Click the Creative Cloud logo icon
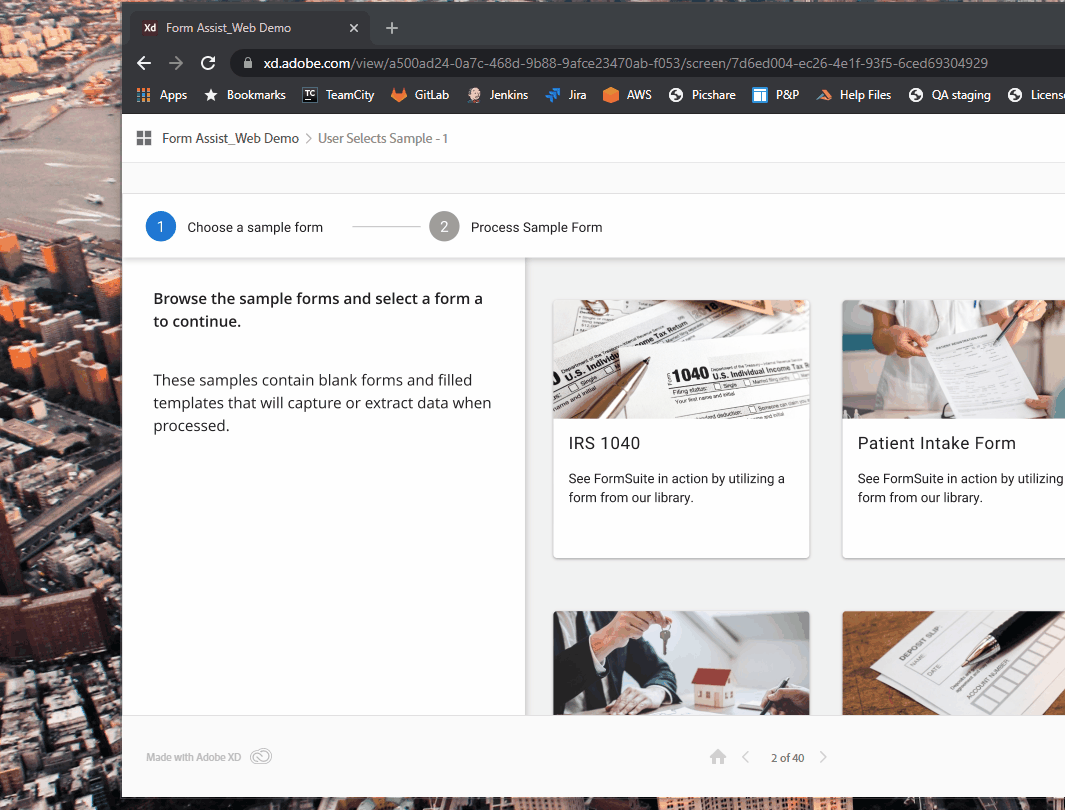This screenshot has width=1065, height=810. tap(261, 756)
